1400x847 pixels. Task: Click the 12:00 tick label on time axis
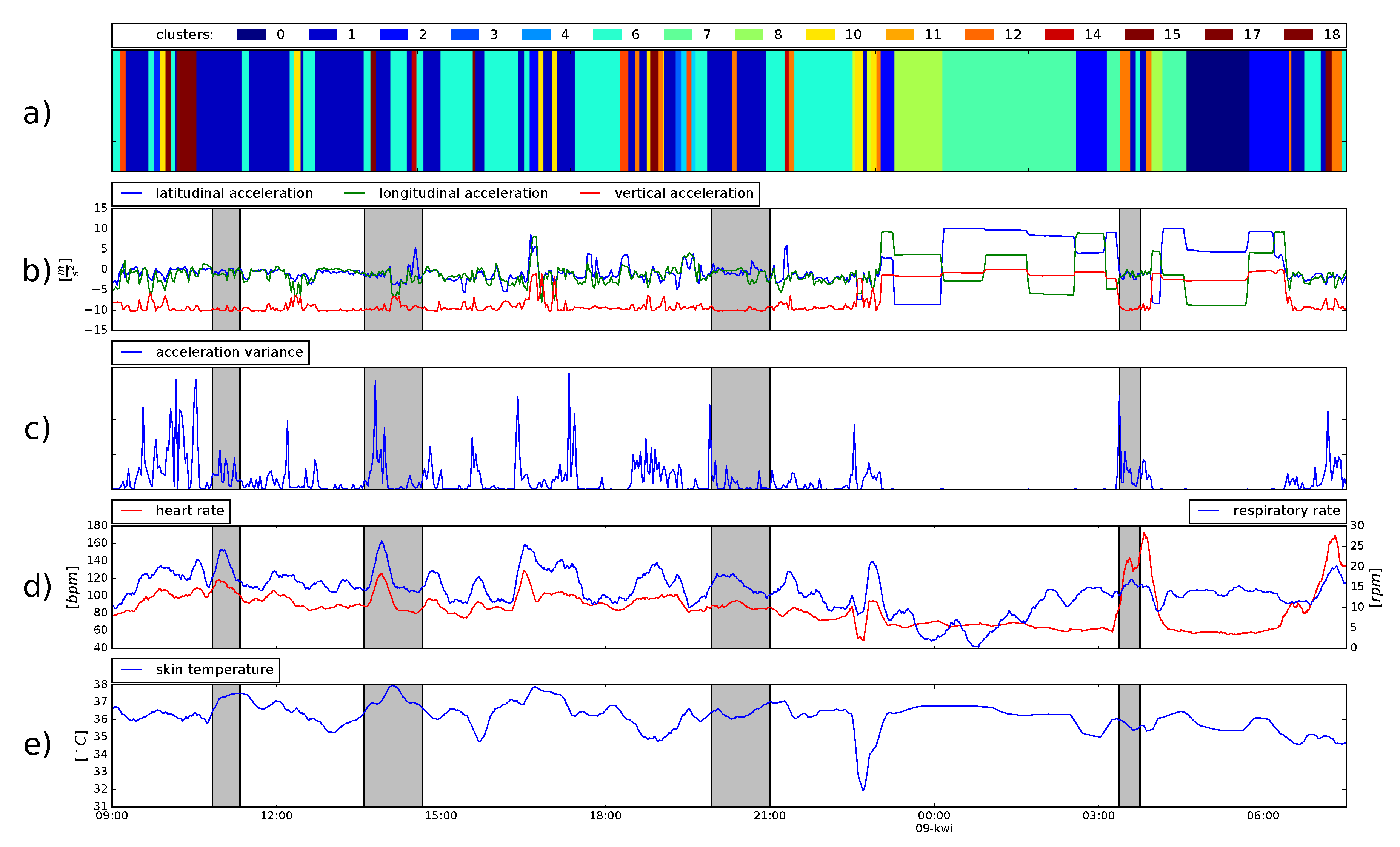276,816
